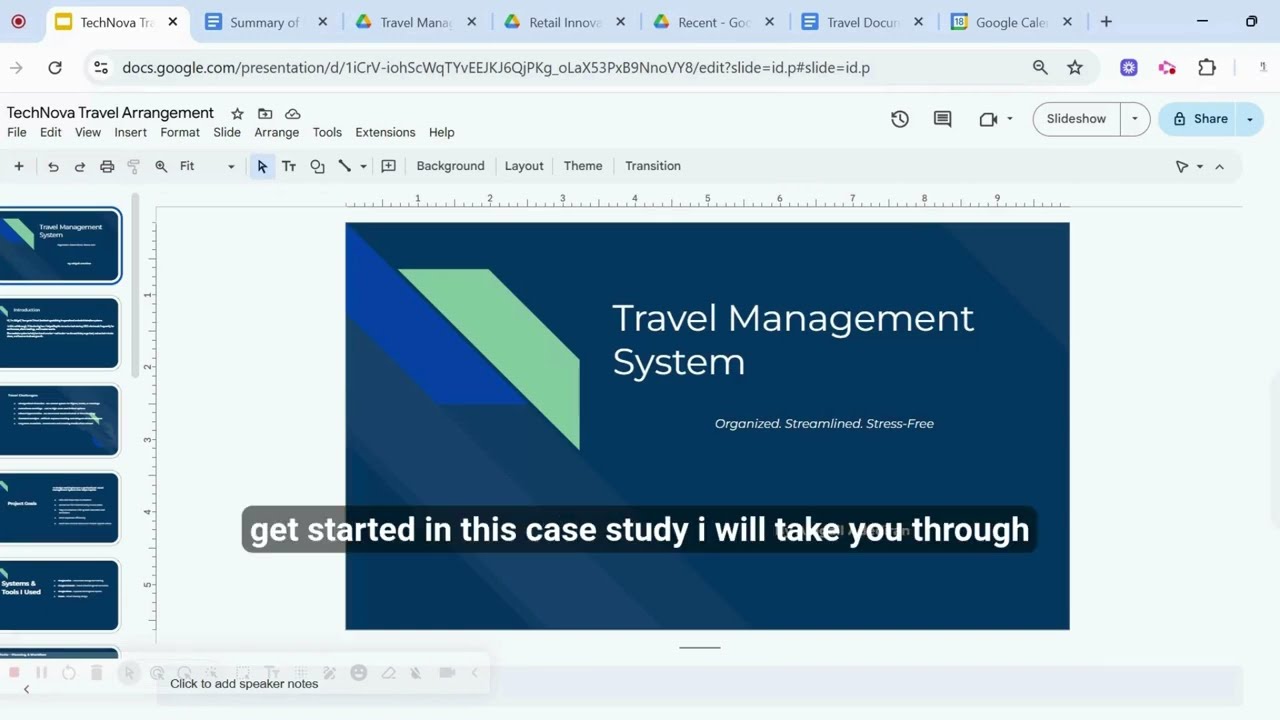Click the camera meeting icon
The width and height of the screenshot is (1280, 720).
[x=988, y=119]
